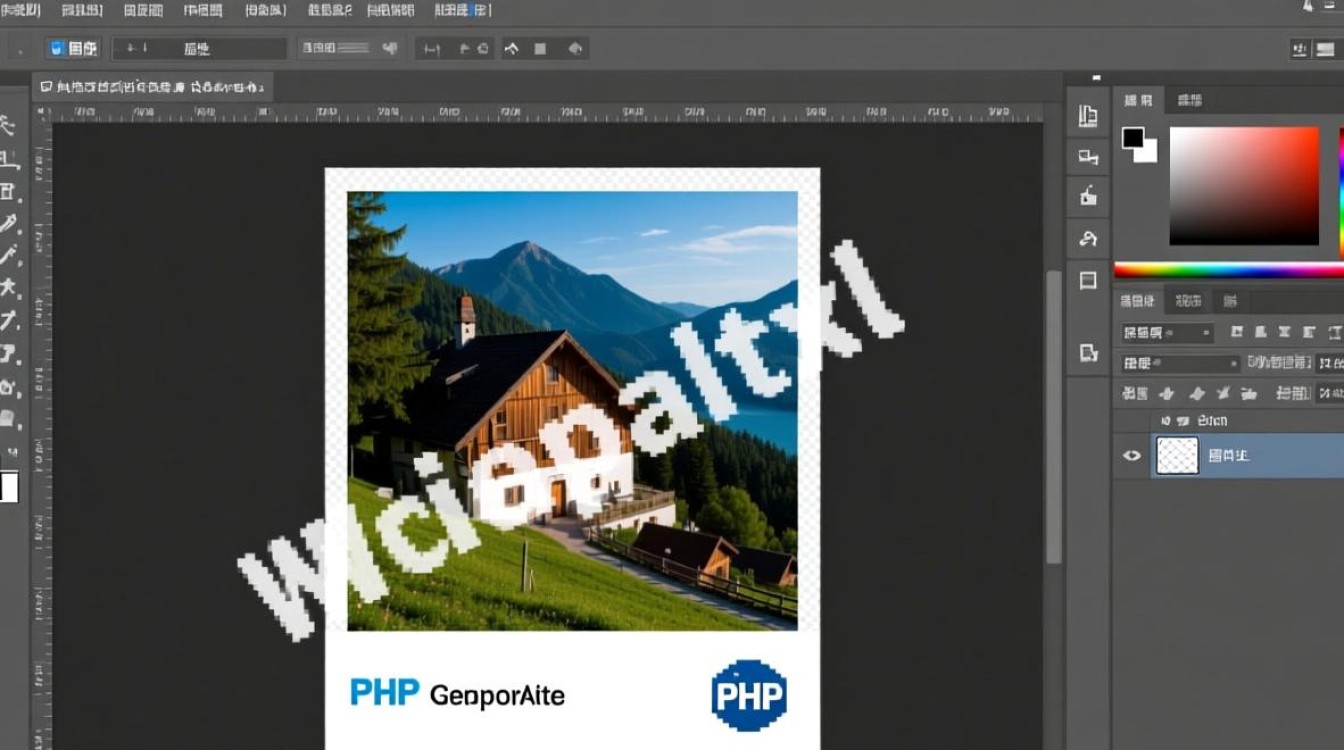Click the selected layer's checkered thumbnail
This screenshot has width=1344, height=750.
(1177, 455)
